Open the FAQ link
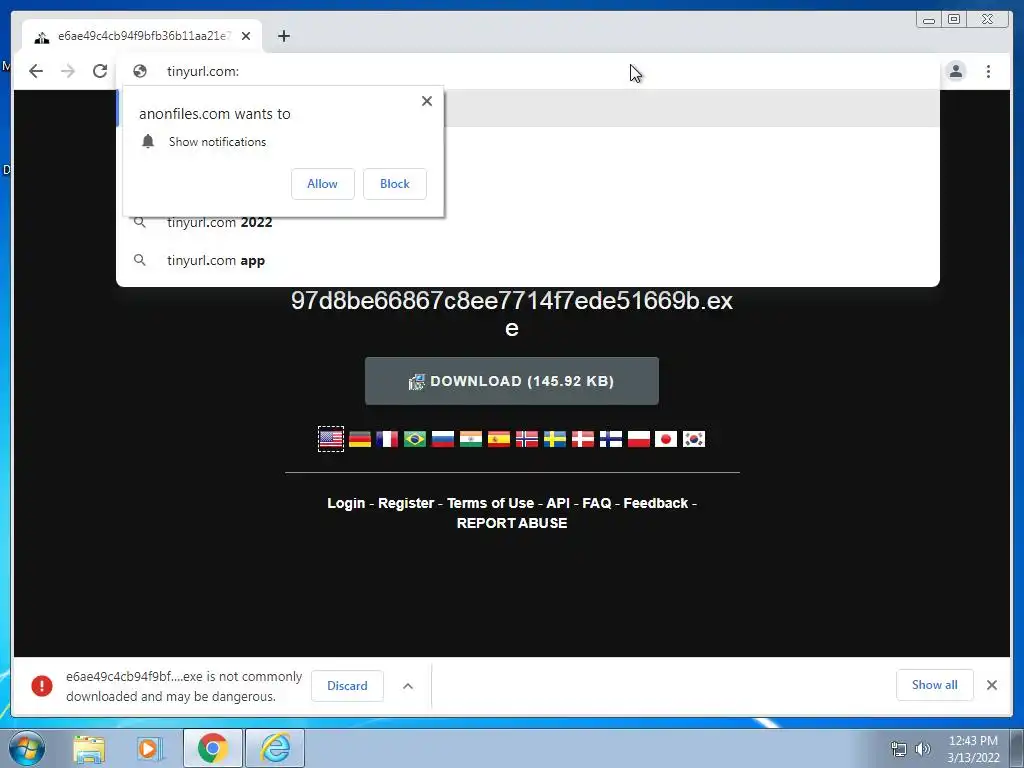The image size is (1024, 768). 597,504
